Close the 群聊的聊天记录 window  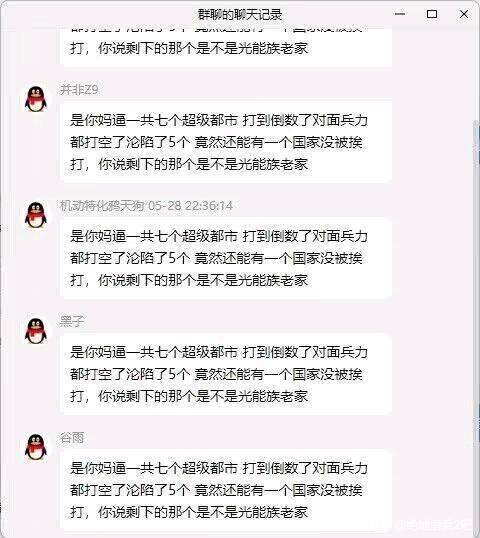click(464, 14)
